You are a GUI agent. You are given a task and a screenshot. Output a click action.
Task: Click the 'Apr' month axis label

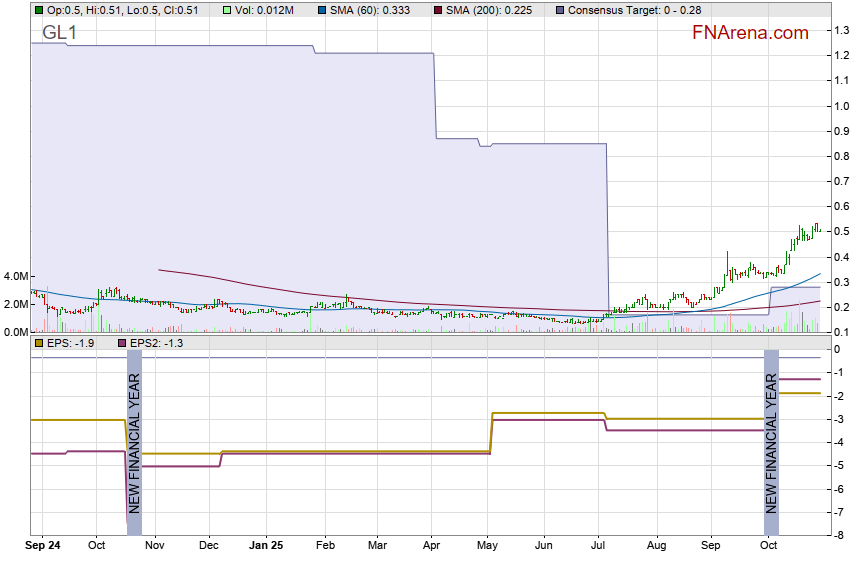(432, 546)
